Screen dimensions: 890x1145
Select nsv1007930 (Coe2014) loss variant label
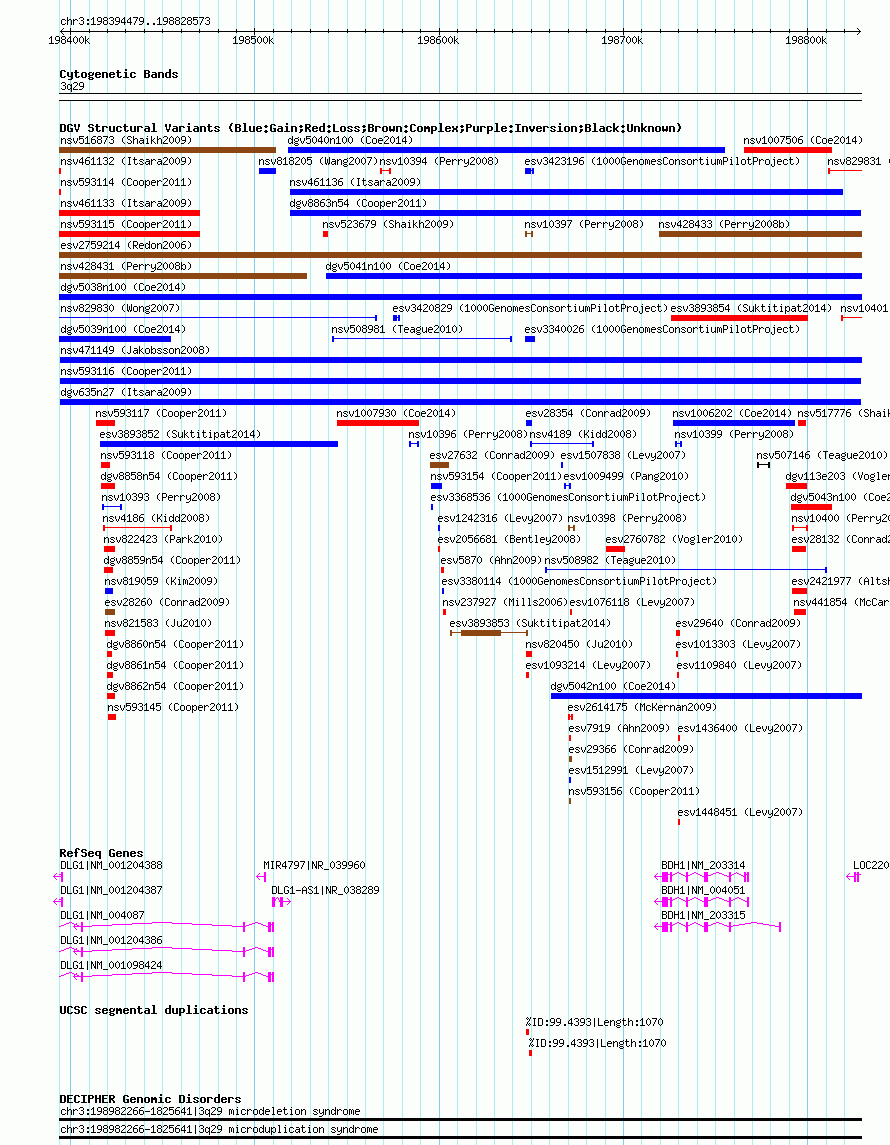pos(396,413)
